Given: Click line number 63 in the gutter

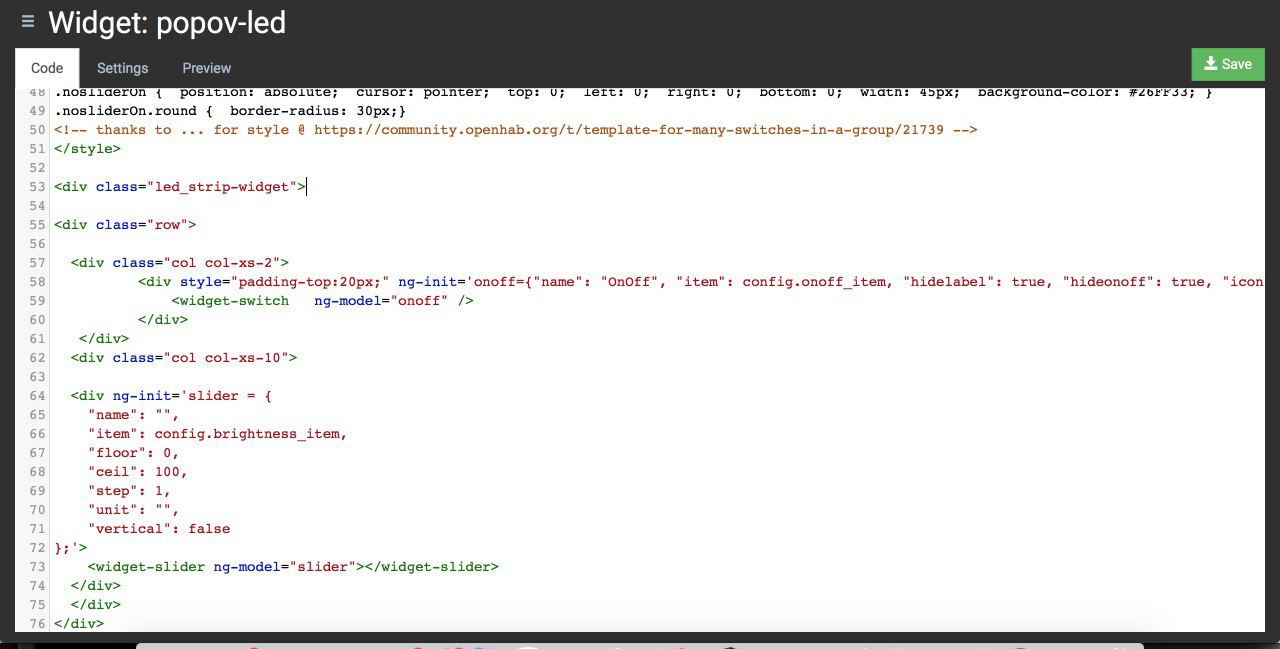Looking at the screenshot, I should tap(37, 377).
